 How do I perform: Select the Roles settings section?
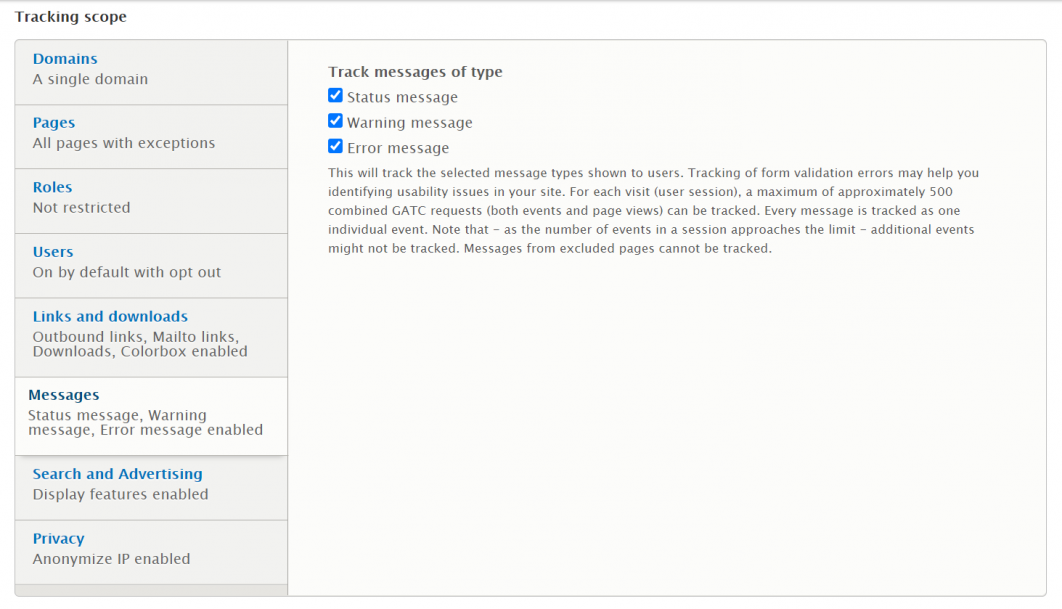click(52, 186)
